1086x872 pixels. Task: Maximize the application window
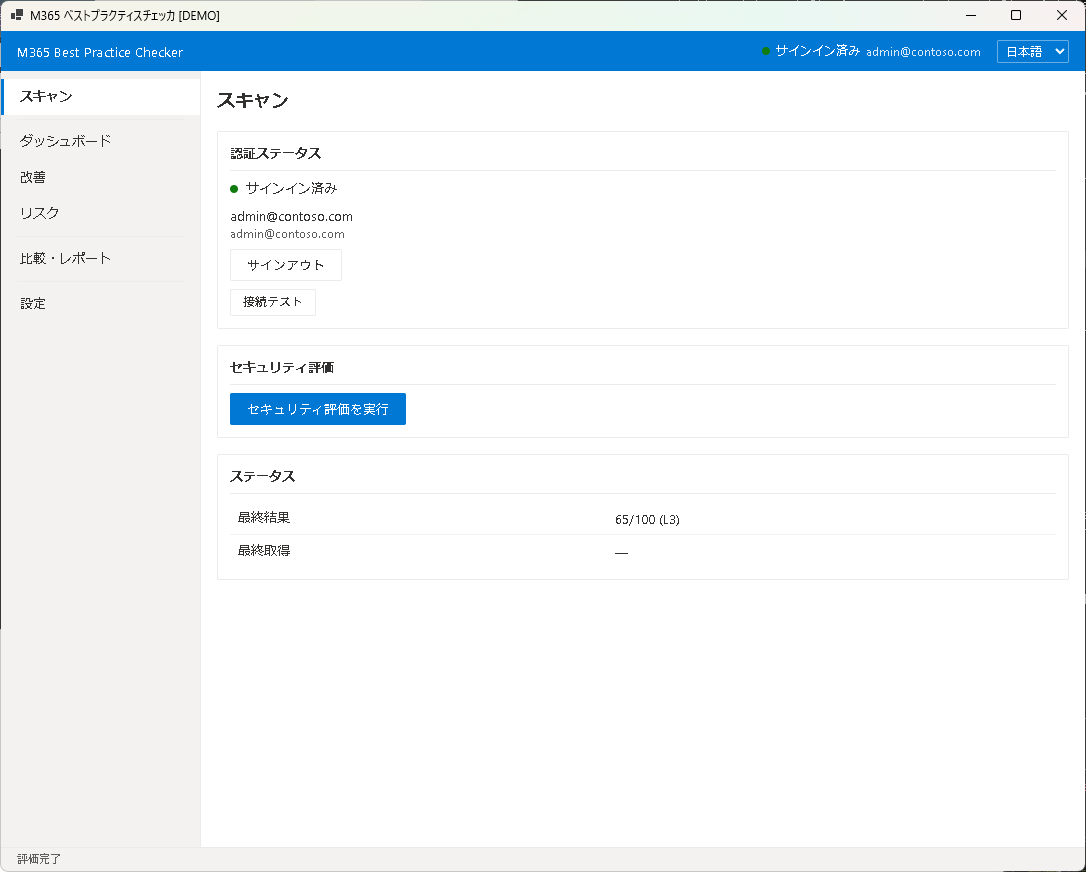tap(1016, 15)
